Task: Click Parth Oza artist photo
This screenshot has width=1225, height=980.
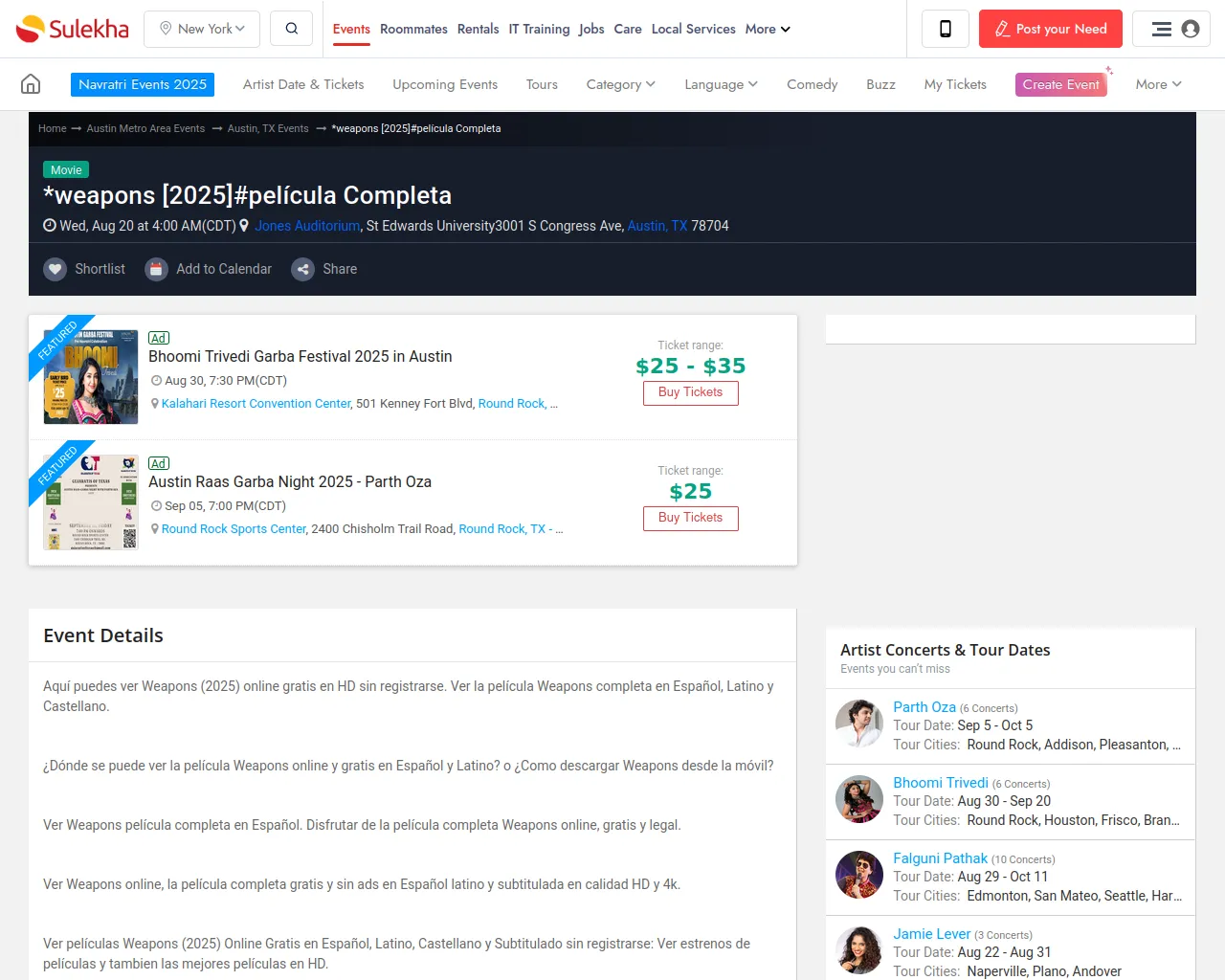Action: 858,724
